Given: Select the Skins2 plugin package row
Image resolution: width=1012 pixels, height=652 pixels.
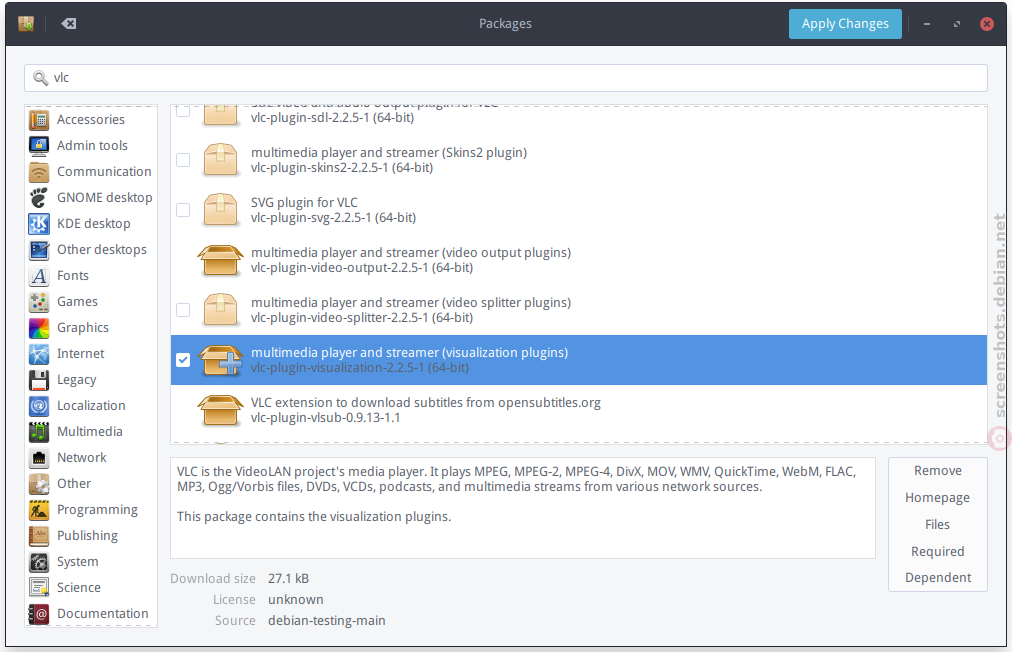Looking at the screenshot, I should (578, 160).
